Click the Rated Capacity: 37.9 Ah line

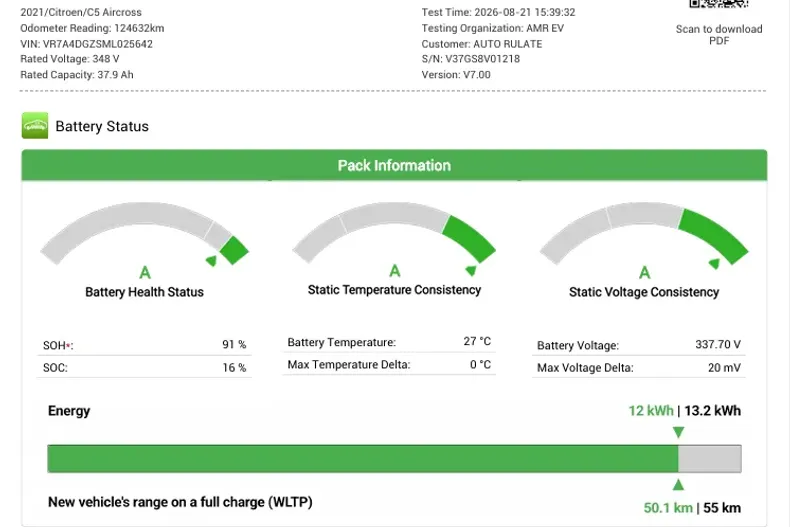(x=77, y=75)
